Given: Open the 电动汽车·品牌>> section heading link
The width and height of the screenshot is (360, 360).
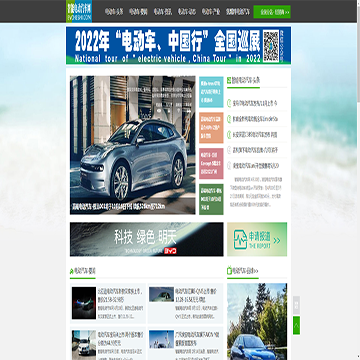Looking at the screenshot, I should 245,271.
